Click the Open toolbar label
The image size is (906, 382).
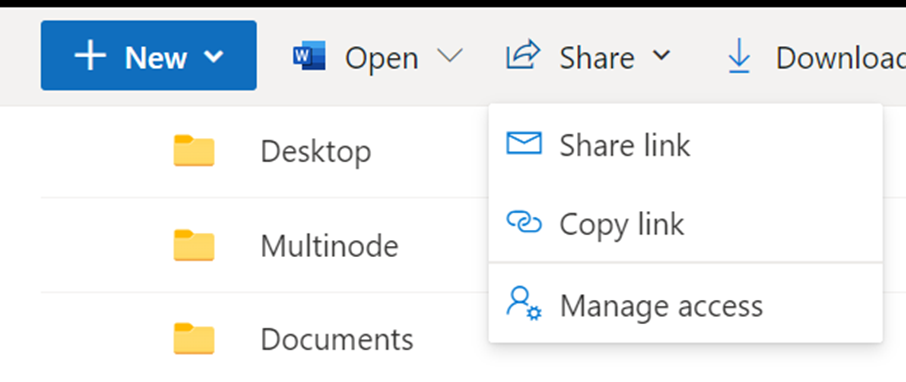coord(381,58)
